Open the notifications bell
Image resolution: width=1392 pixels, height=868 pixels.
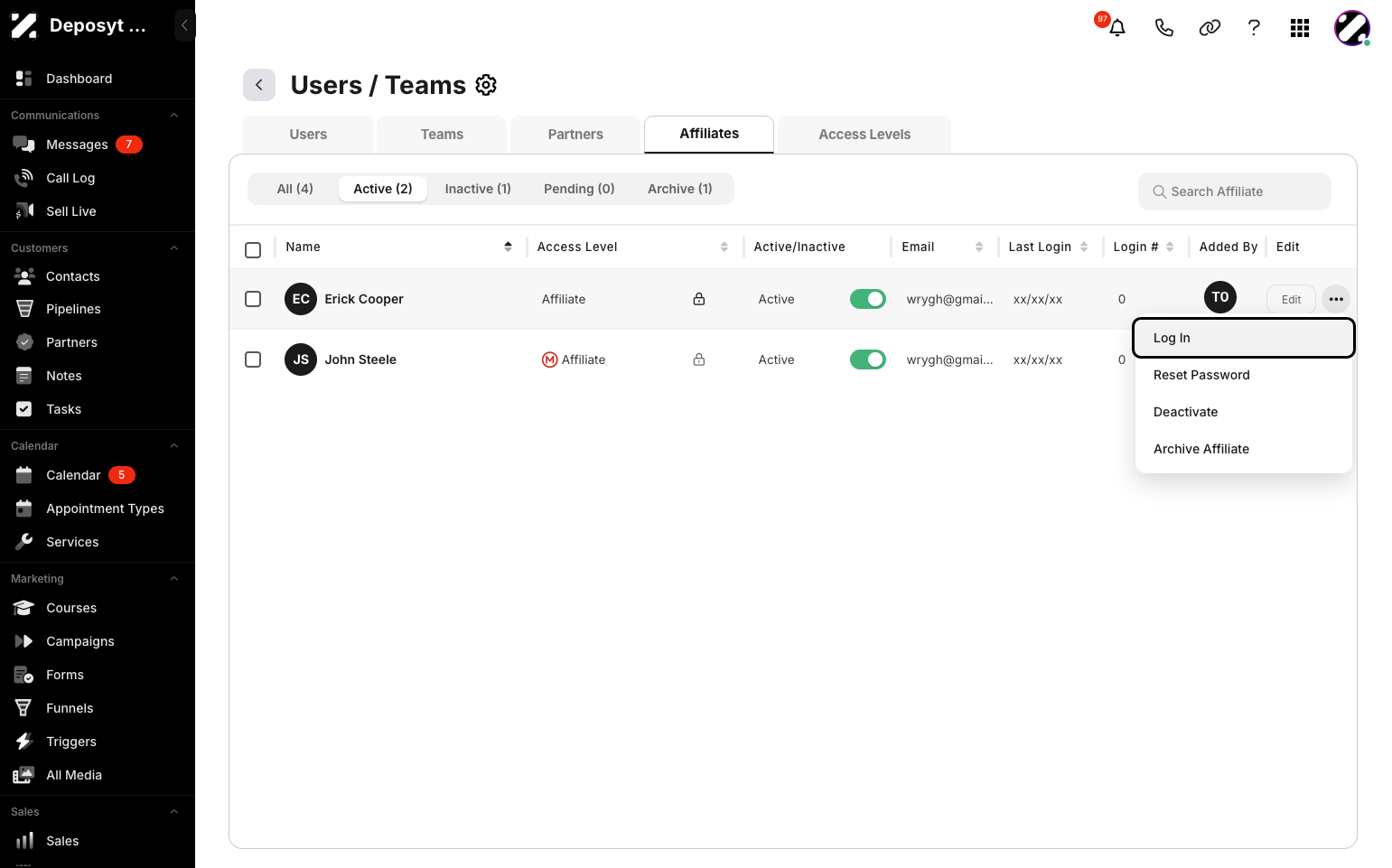pos(1117,27)
